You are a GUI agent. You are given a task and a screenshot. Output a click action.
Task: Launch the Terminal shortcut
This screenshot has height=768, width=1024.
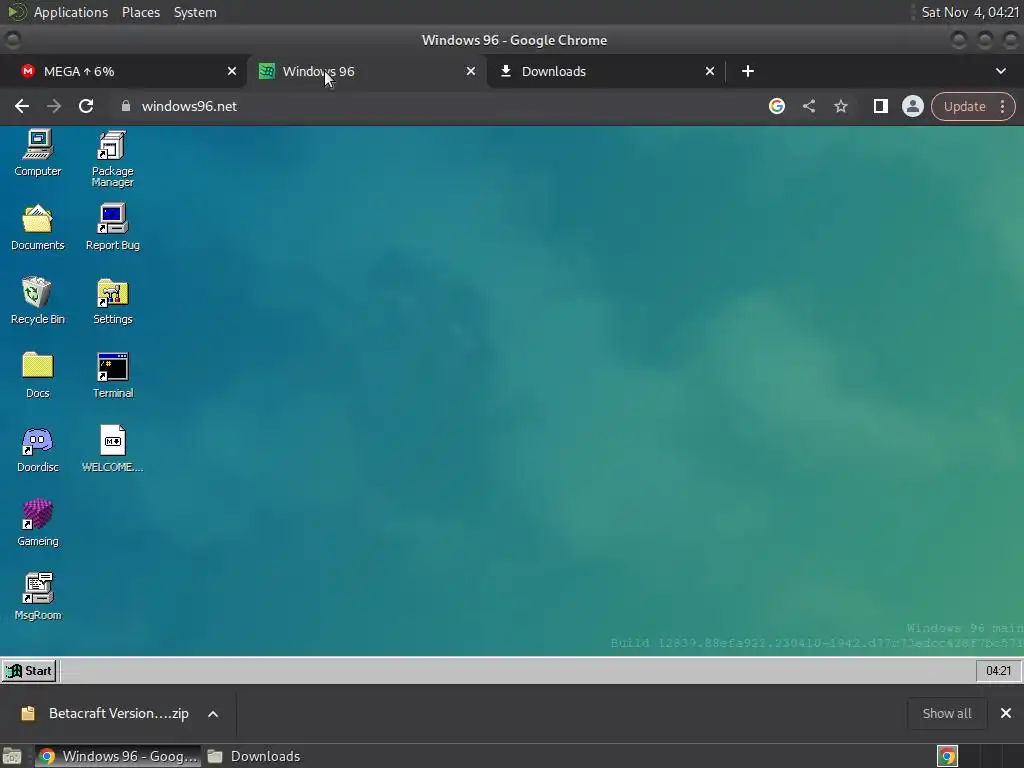point(112,375)
